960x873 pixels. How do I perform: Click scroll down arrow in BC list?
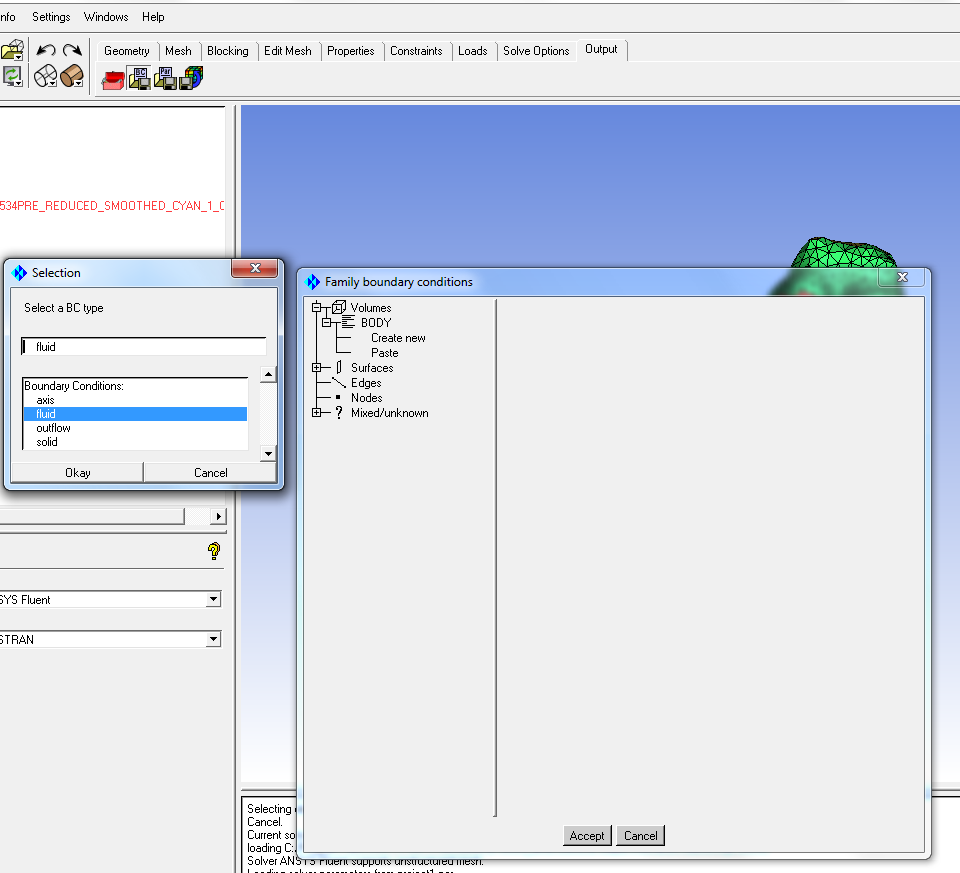268,454
